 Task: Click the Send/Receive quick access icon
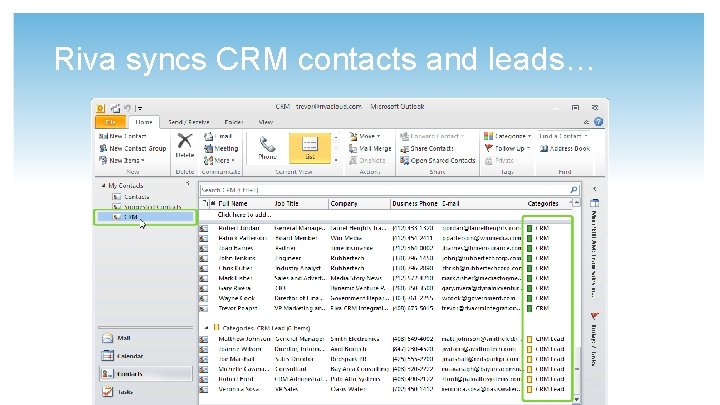pos(115,108)
